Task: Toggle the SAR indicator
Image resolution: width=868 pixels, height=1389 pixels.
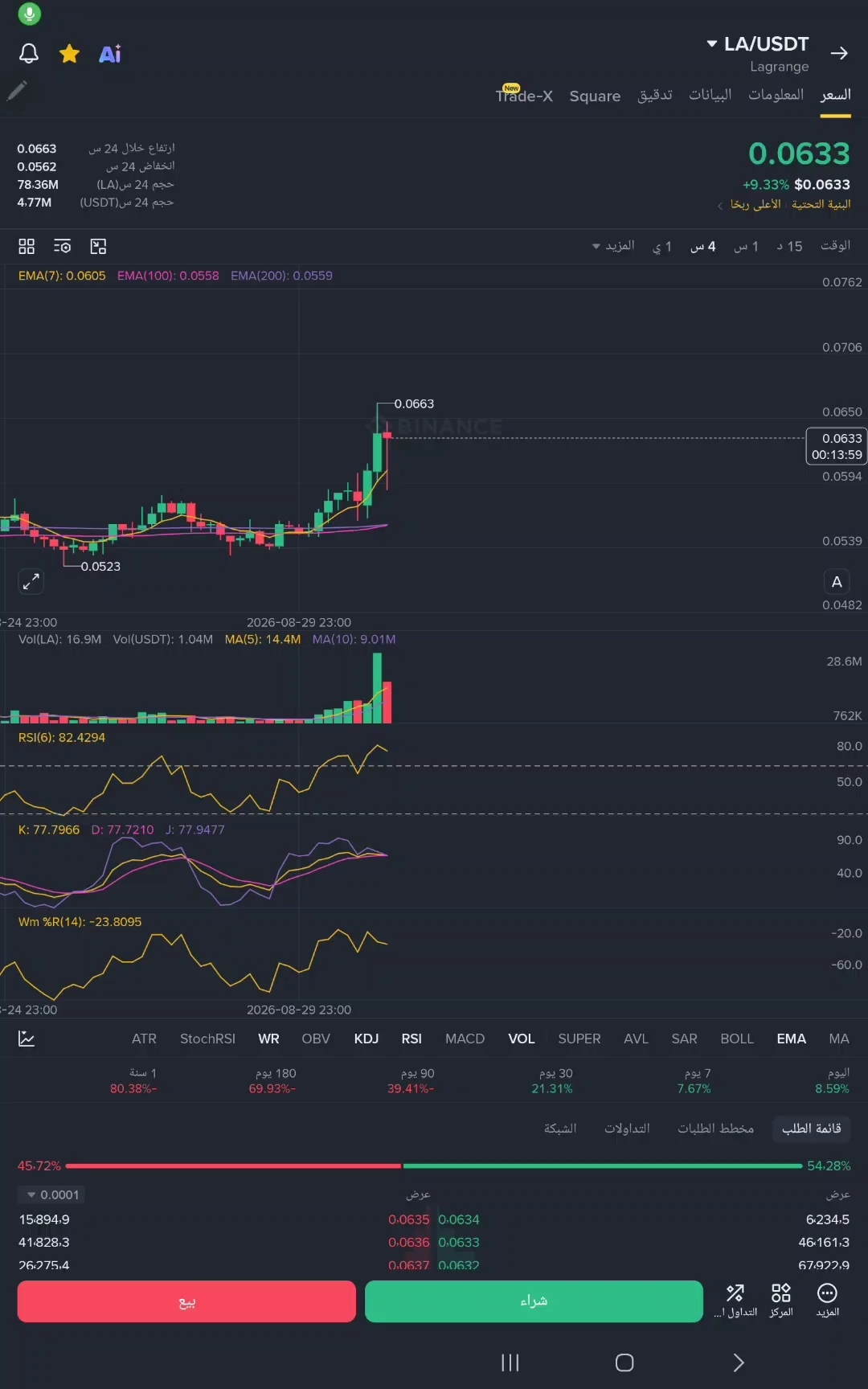Action: [684, 1039]
